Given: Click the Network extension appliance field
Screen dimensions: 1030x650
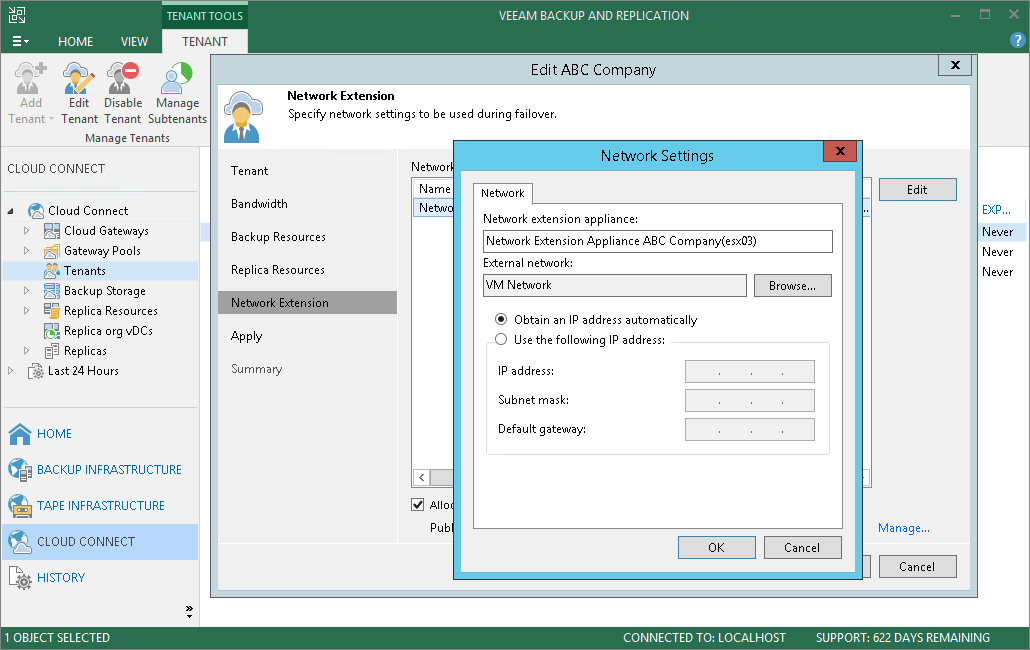Looking at the screenshot, I should [x=658, y=241].
